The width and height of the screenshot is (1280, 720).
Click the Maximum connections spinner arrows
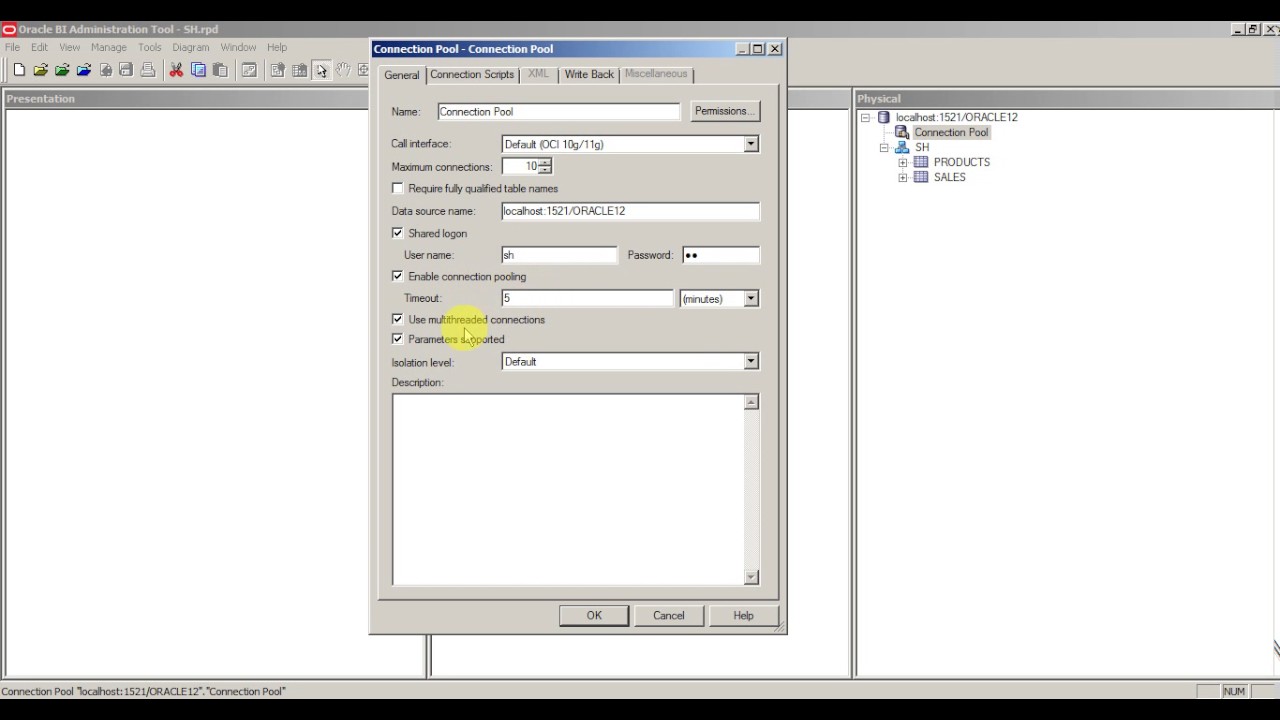(545, 166)
